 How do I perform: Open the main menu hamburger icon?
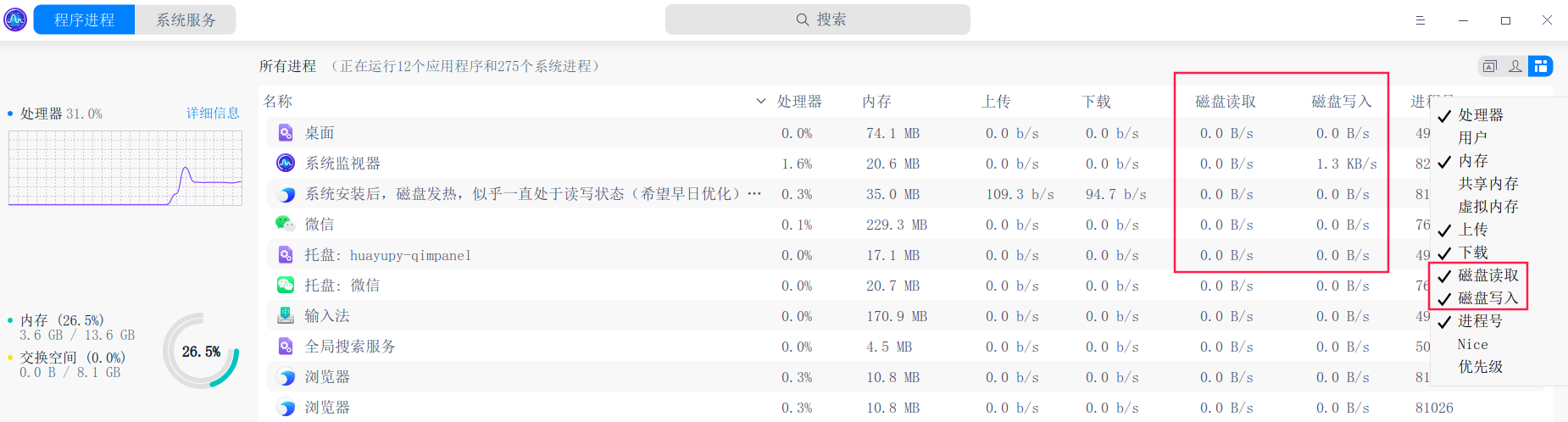[1421, 20]
